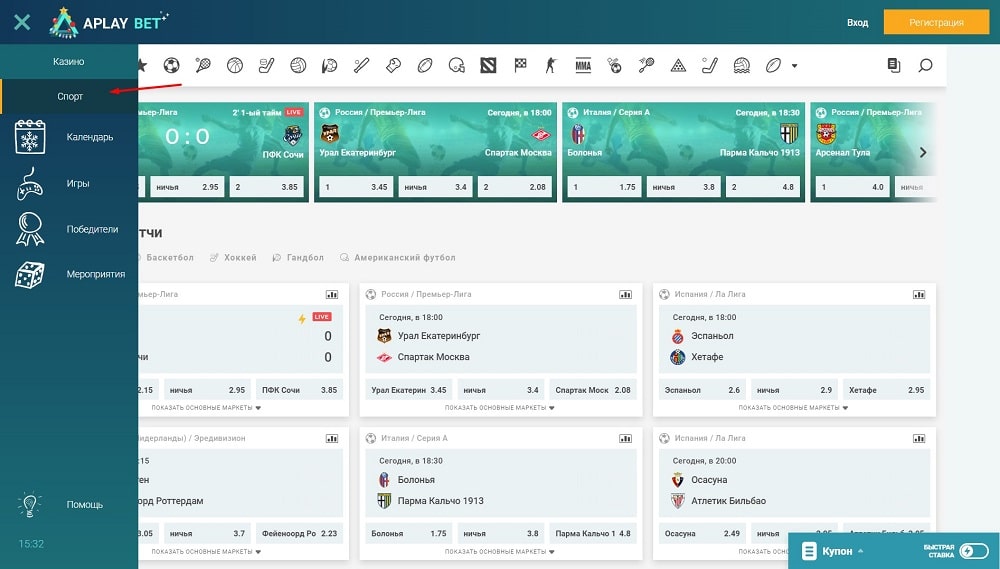Expand more sports dropdown arrow

[795, 66]
